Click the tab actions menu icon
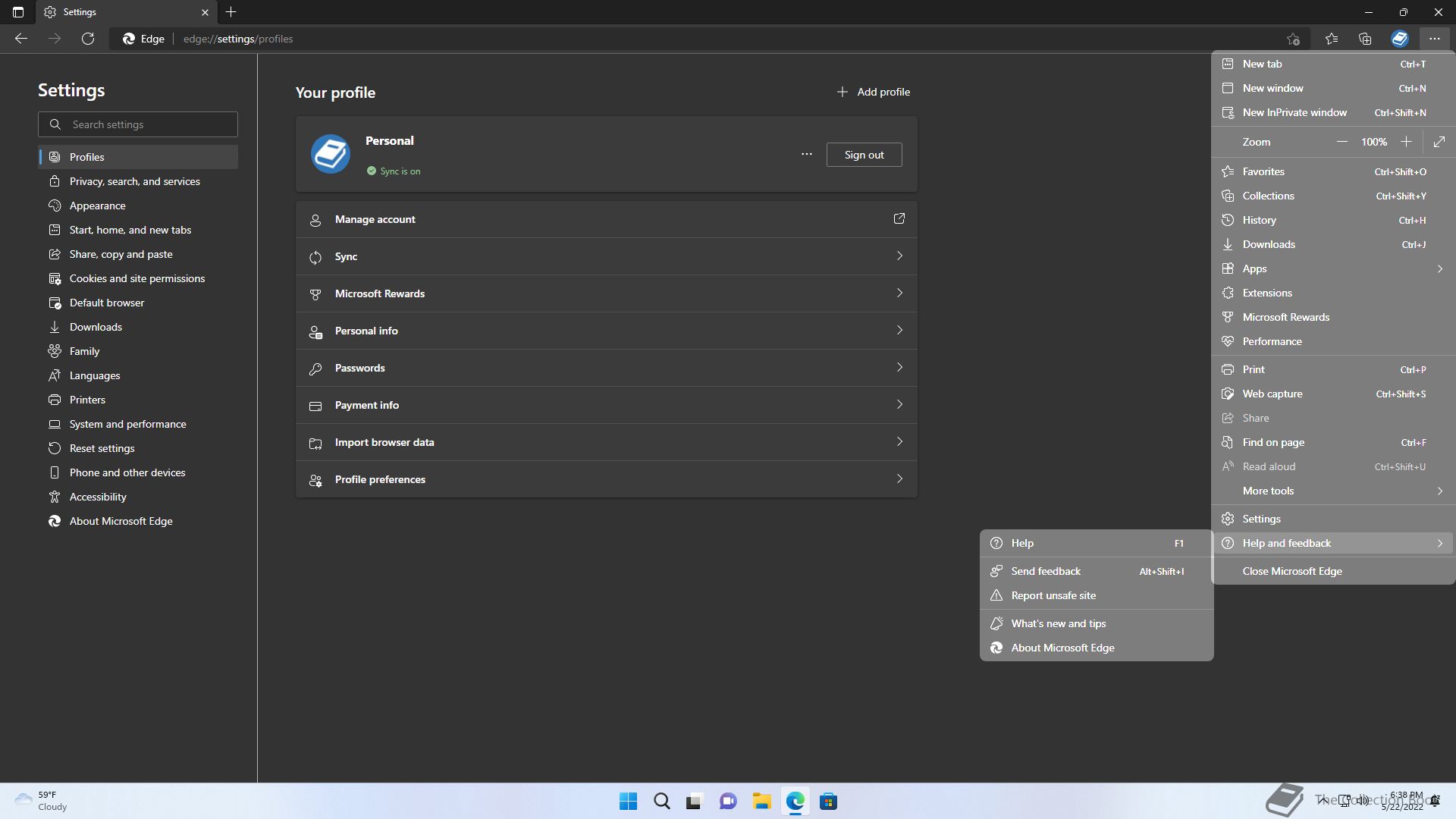The height and width of the screenshot is (819, 1456). pos(18,12)
